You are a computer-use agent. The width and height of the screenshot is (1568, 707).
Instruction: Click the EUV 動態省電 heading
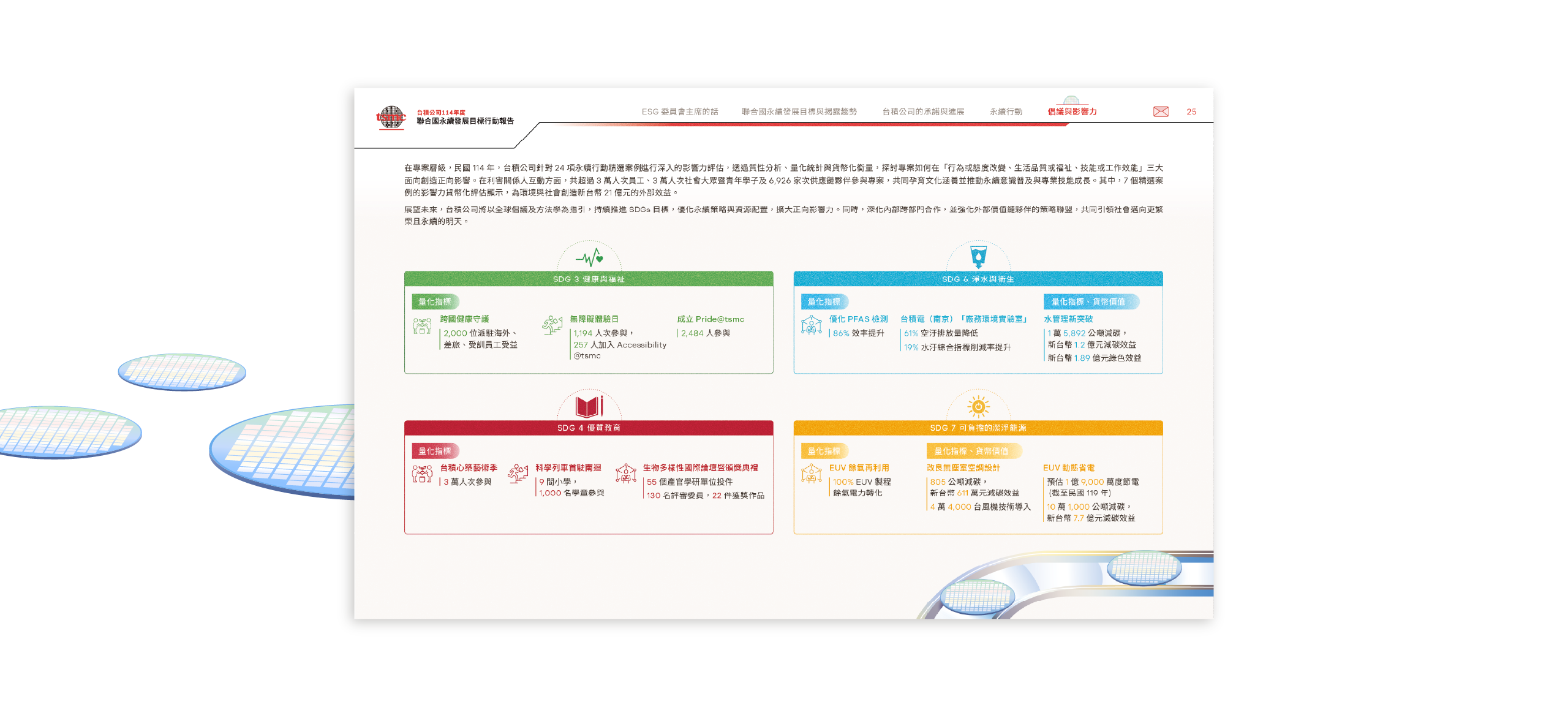tap(1069, 467)
